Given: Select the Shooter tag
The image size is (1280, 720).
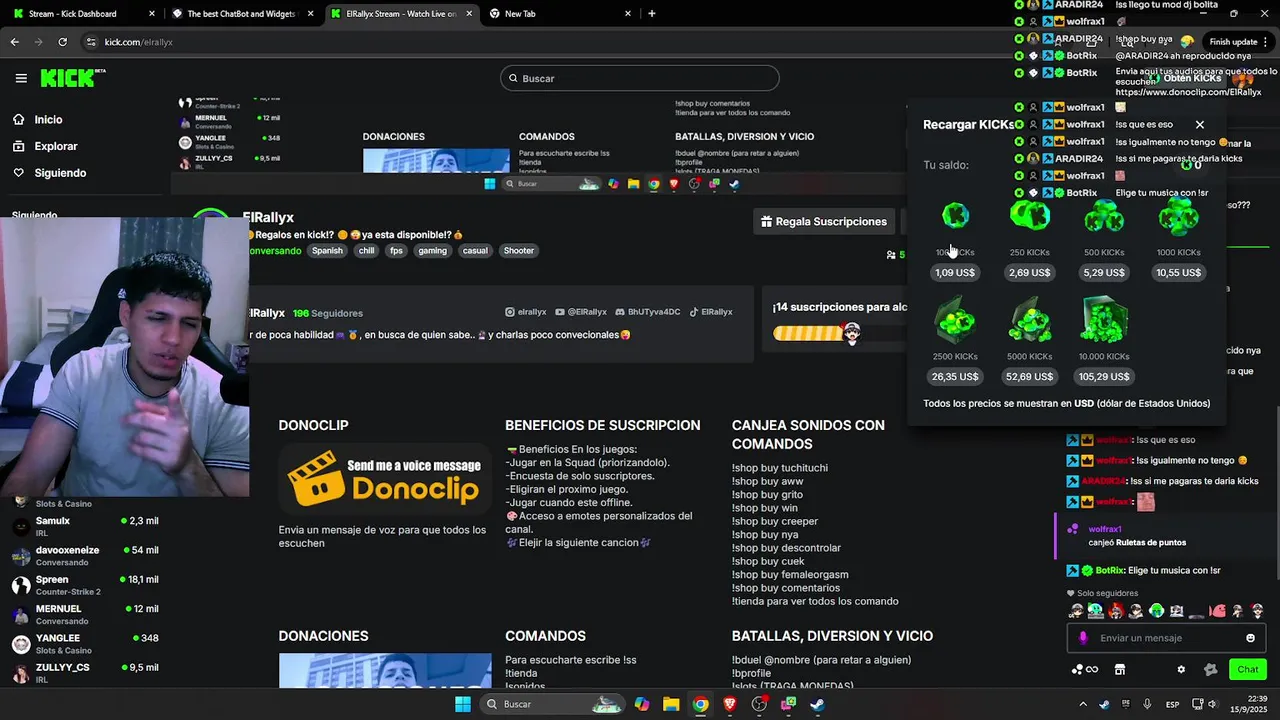Looking at the screenshot, I should pyautogui.click(x=519, y=251).
